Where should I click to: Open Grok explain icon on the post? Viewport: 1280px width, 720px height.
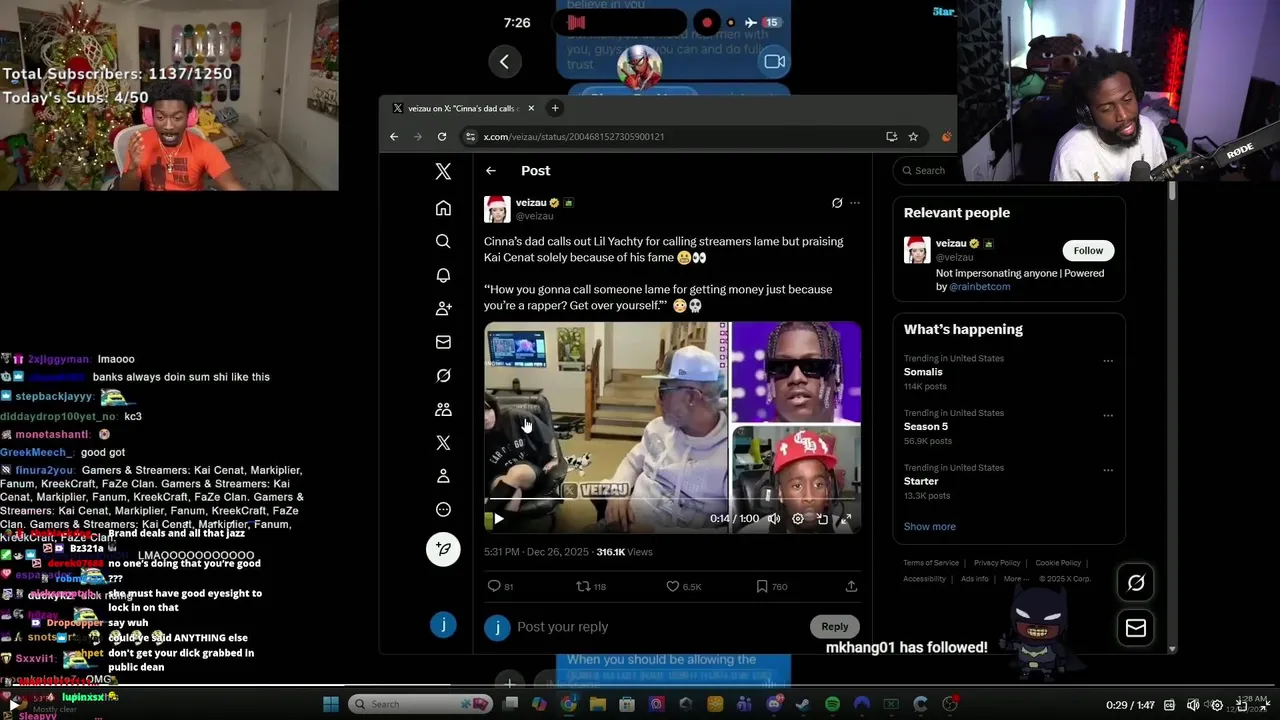[837, 203]
